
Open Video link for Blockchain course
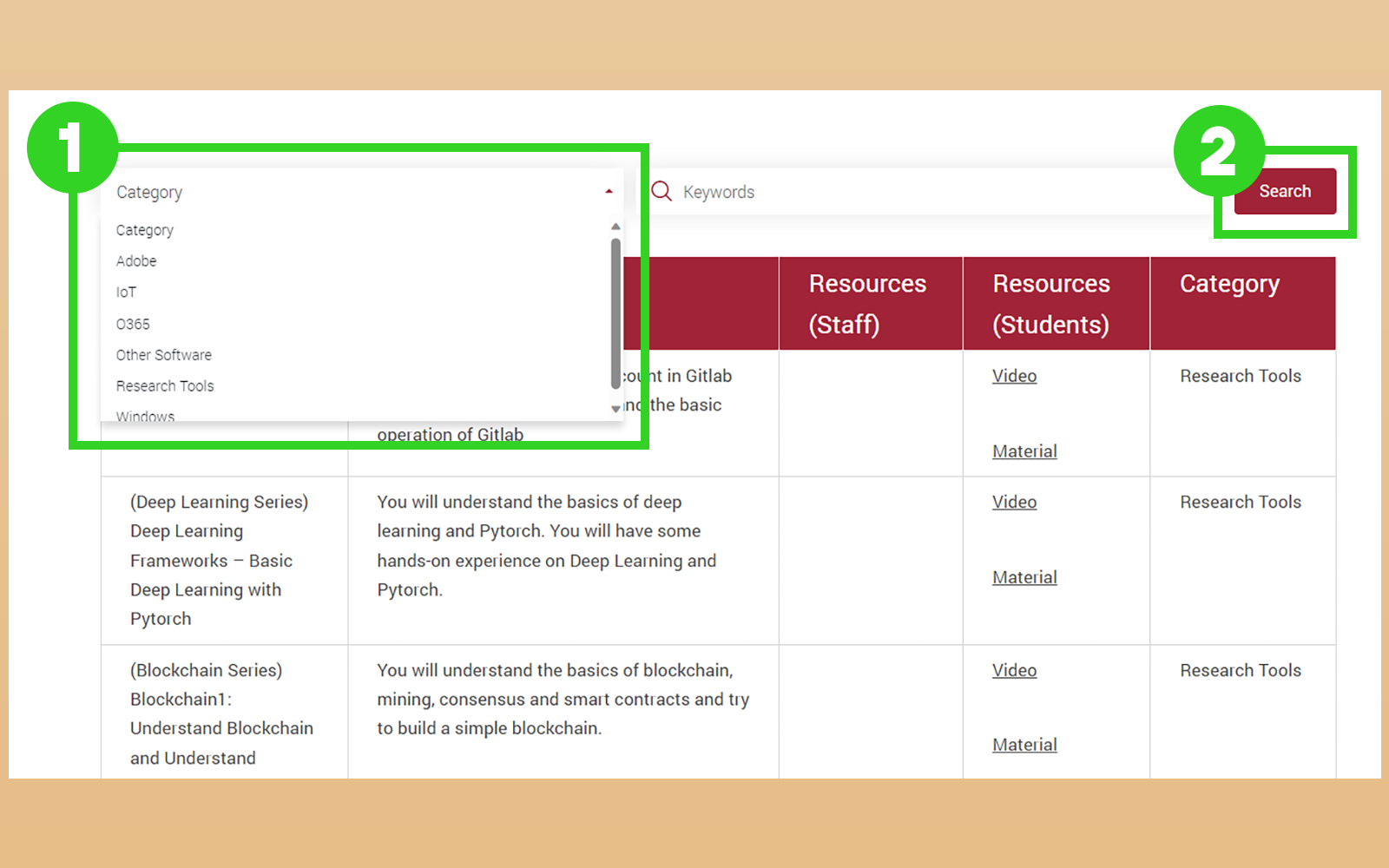[x=1015, y=670]
